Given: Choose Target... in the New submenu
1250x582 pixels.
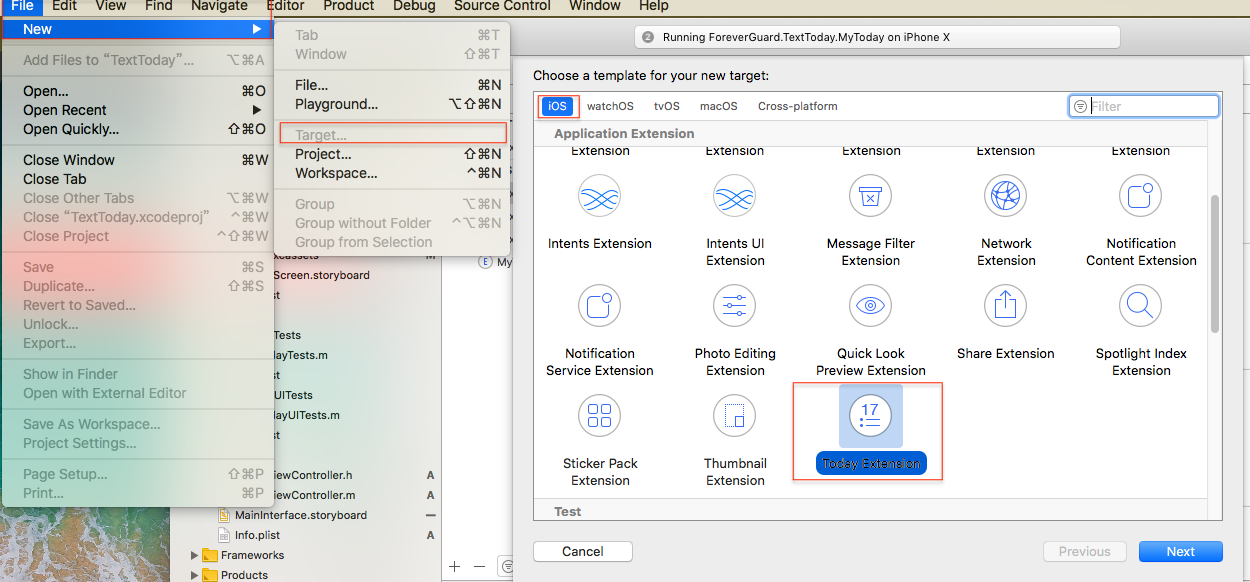Looking at the screenshot, I should pyautogui.click(x=392, y=134).
